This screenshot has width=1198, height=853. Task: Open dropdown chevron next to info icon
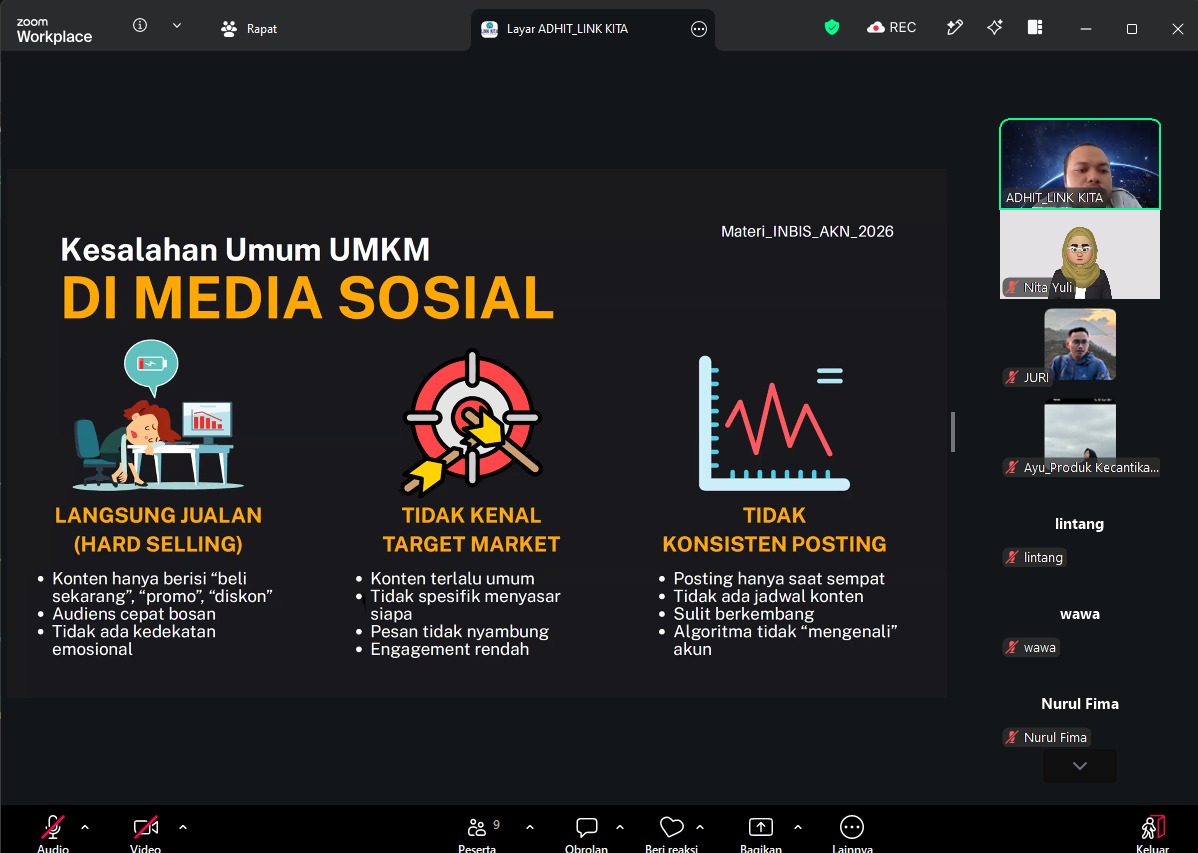pos(176,25)
